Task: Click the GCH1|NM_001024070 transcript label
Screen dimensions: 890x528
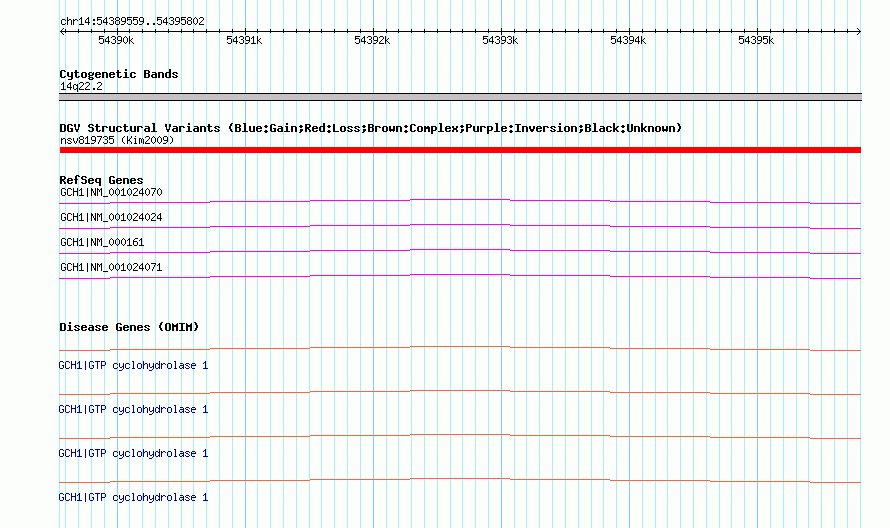Action: pyautogui.click(x=111, y=192)
